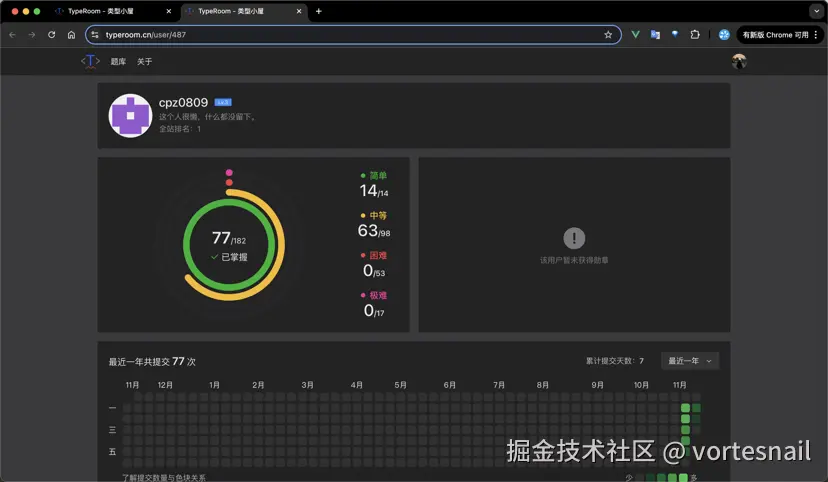Screen dimensions: 828x482
Task: Click the TypeRoom logo in the navbar
Action: click(x=90, y=61)
